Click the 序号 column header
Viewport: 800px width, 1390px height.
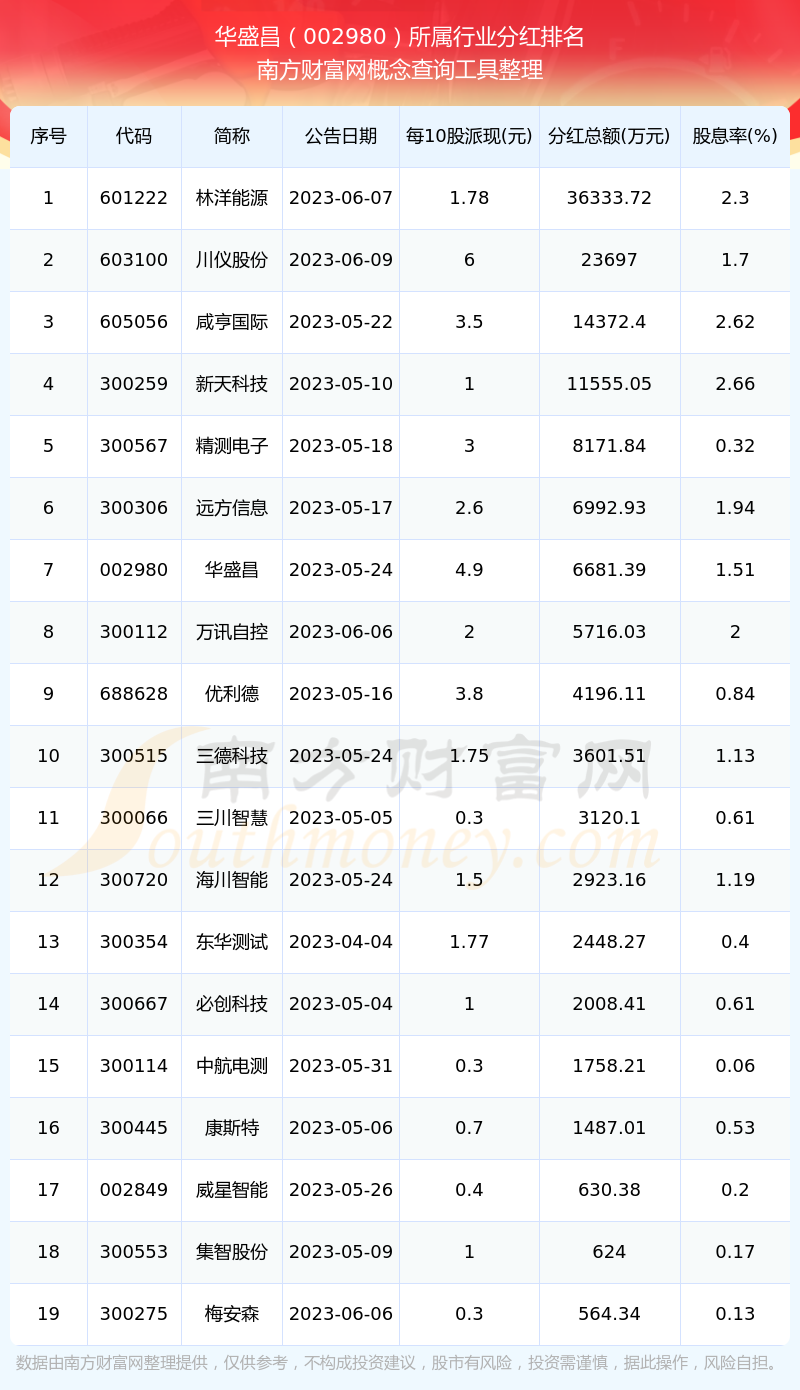click(x=48, y=136)
